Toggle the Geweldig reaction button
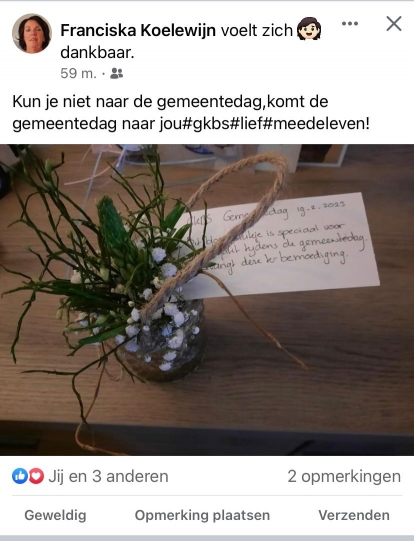 click(55, 515)
